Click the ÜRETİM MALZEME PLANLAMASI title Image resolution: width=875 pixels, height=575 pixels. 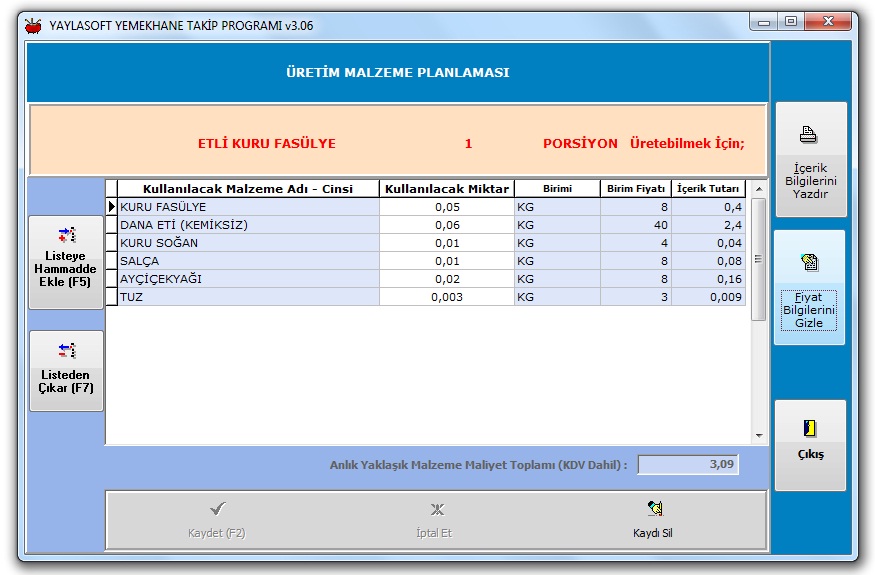pos(398,73)
